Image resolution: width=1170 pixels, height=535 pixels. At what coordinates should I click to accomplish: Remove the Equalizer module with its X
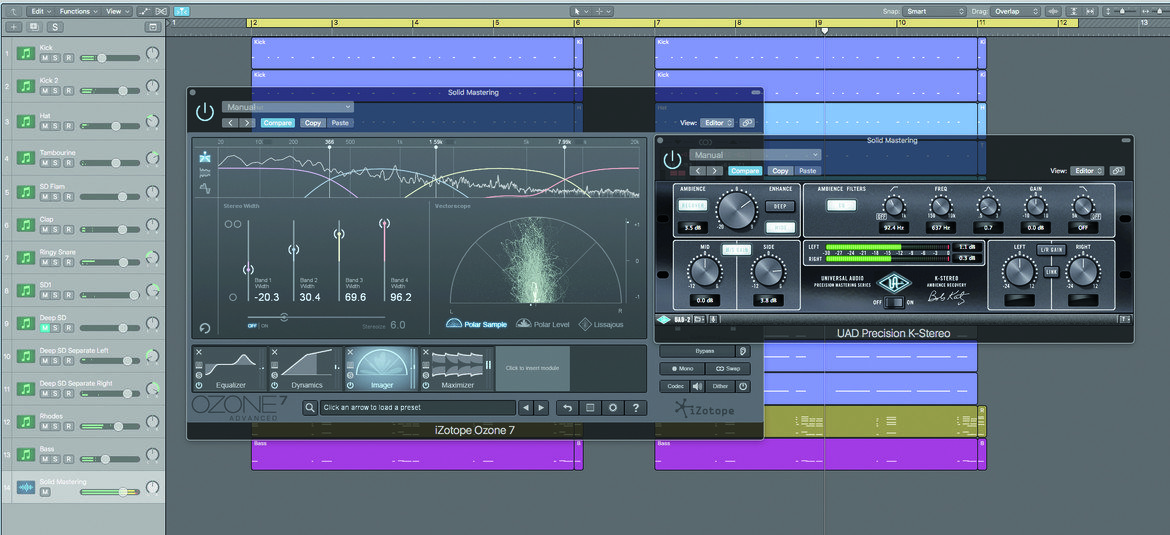[x=199, y=352]
